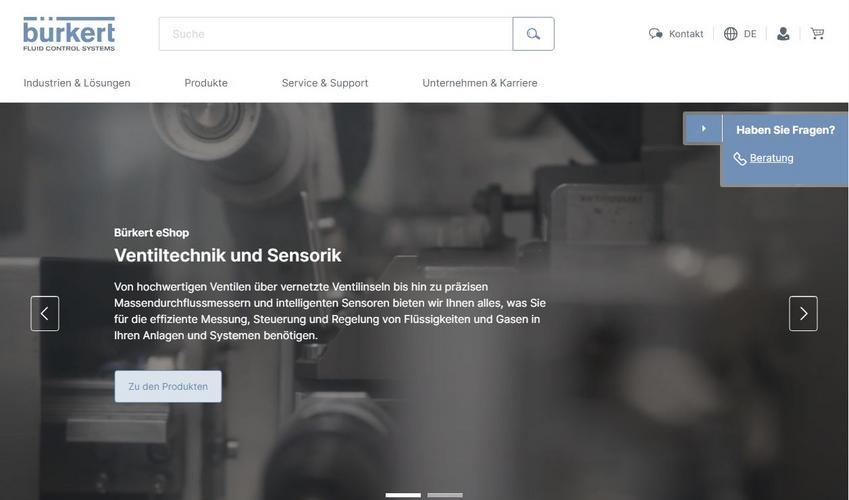The width and height of the screenshot is (849, 500).
Task: Collapse the Haben Sie Fragen panel
Action: [703, 129]
